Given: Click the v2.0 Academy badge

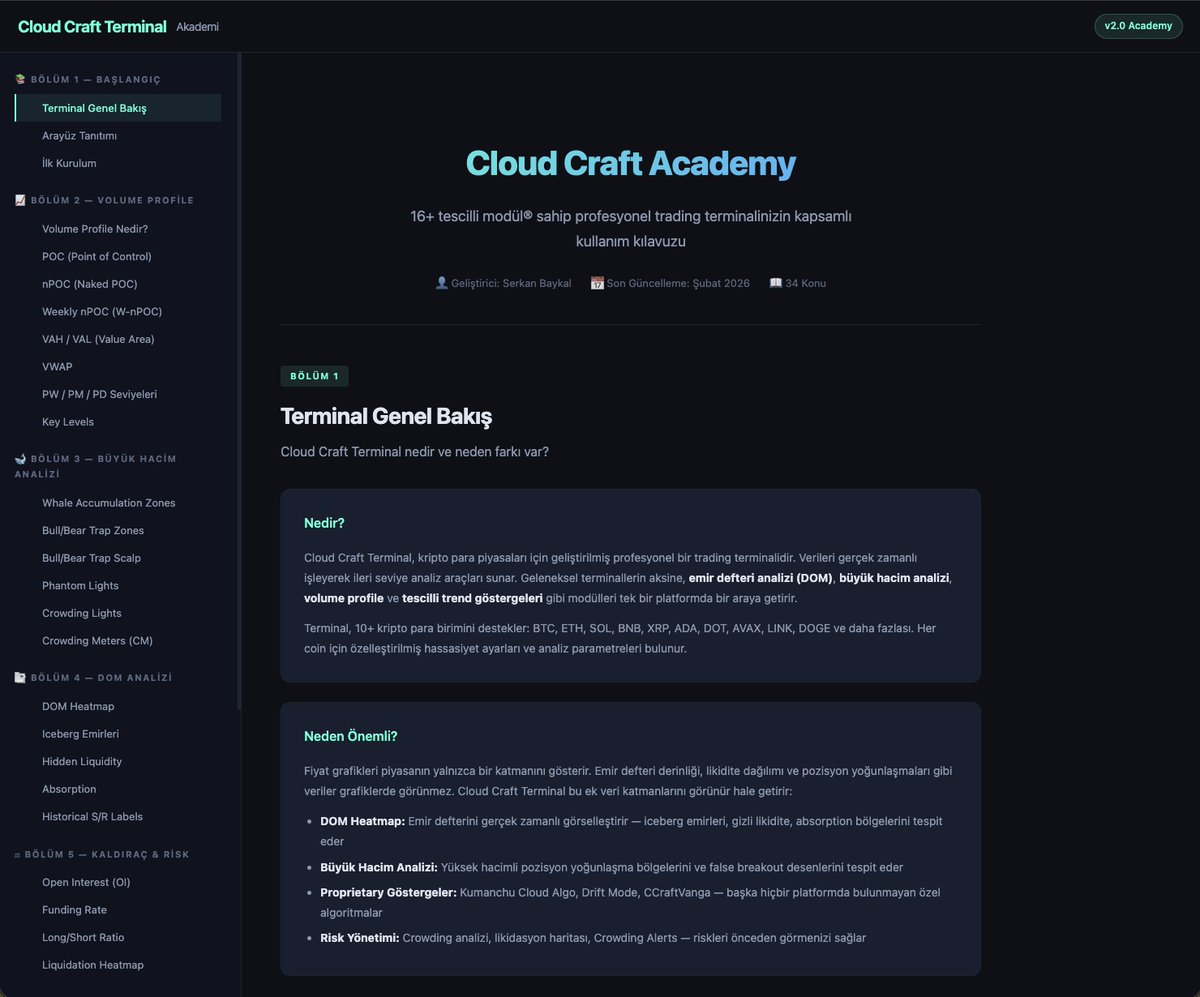Looking at the screenshot, I should pos(1138,26).
